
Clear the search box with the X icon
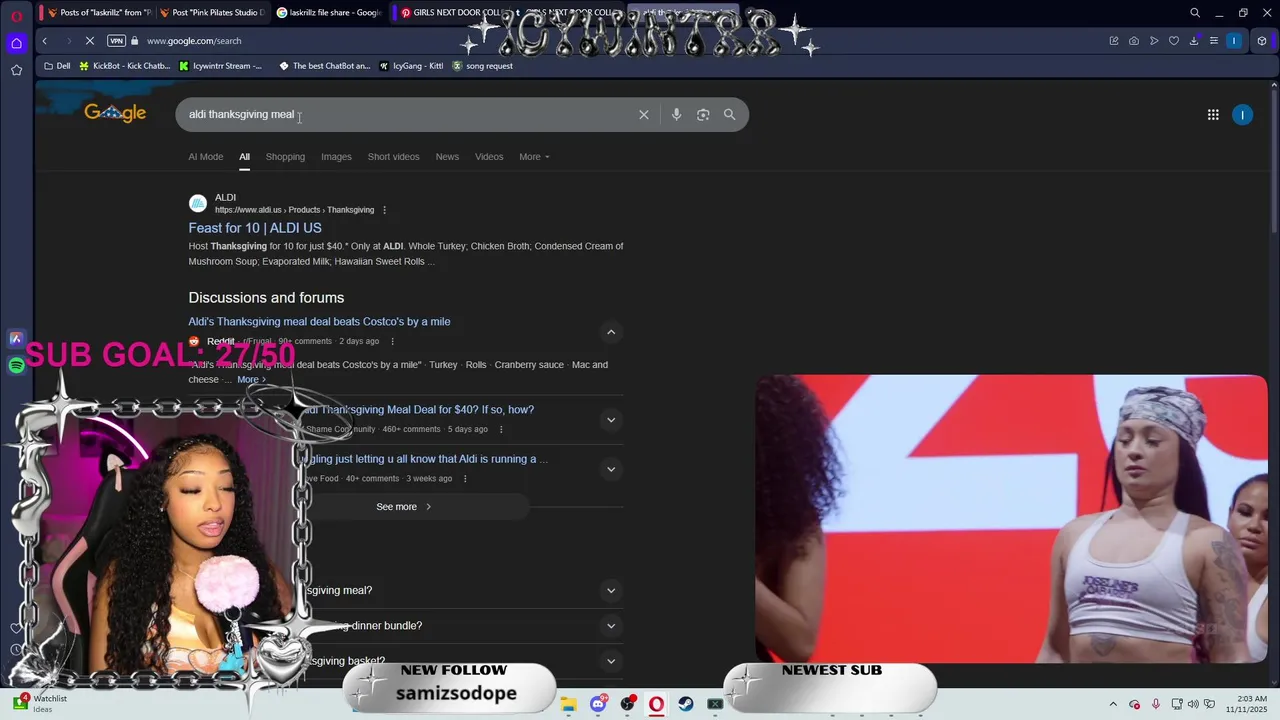pos(644,115)
